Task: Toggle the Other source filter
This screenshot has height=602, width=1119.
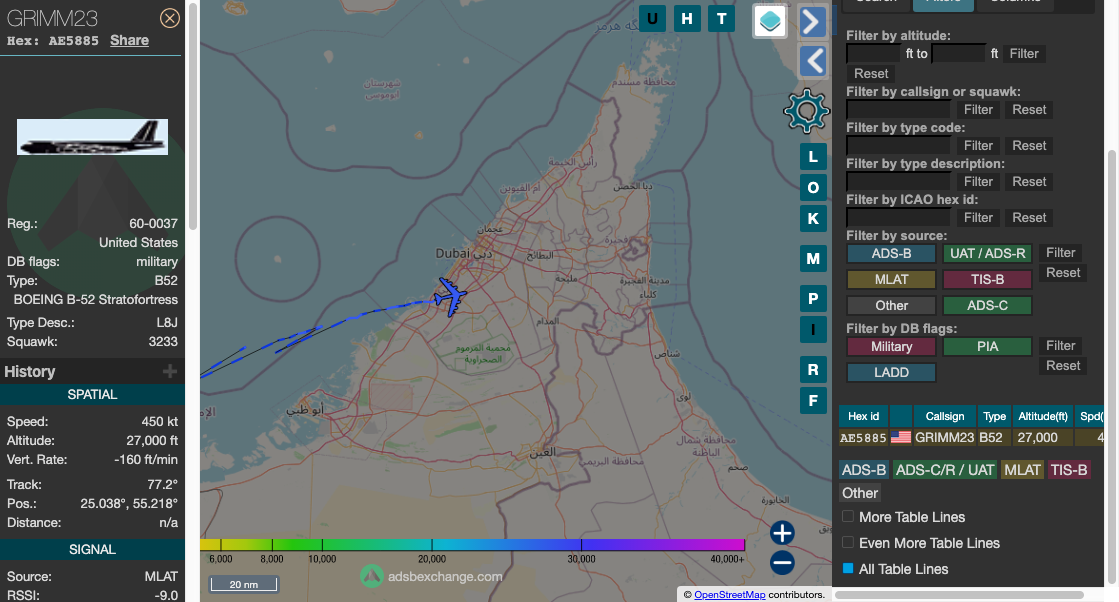Action: coord(891,305)
